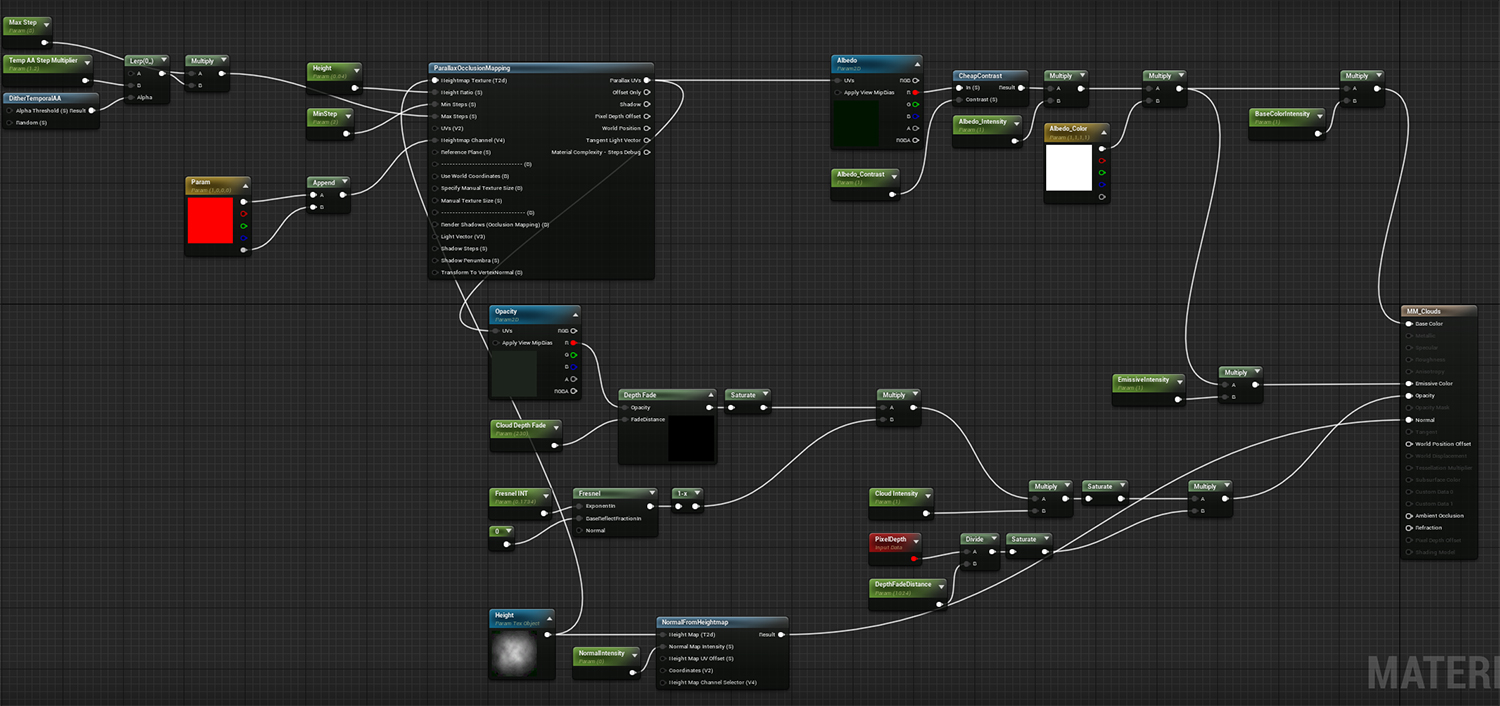This screenshot has width=1500, height=706.
Task: Click FadeDistance input pin on Depth Fade
Action: (x=624, y=419)
